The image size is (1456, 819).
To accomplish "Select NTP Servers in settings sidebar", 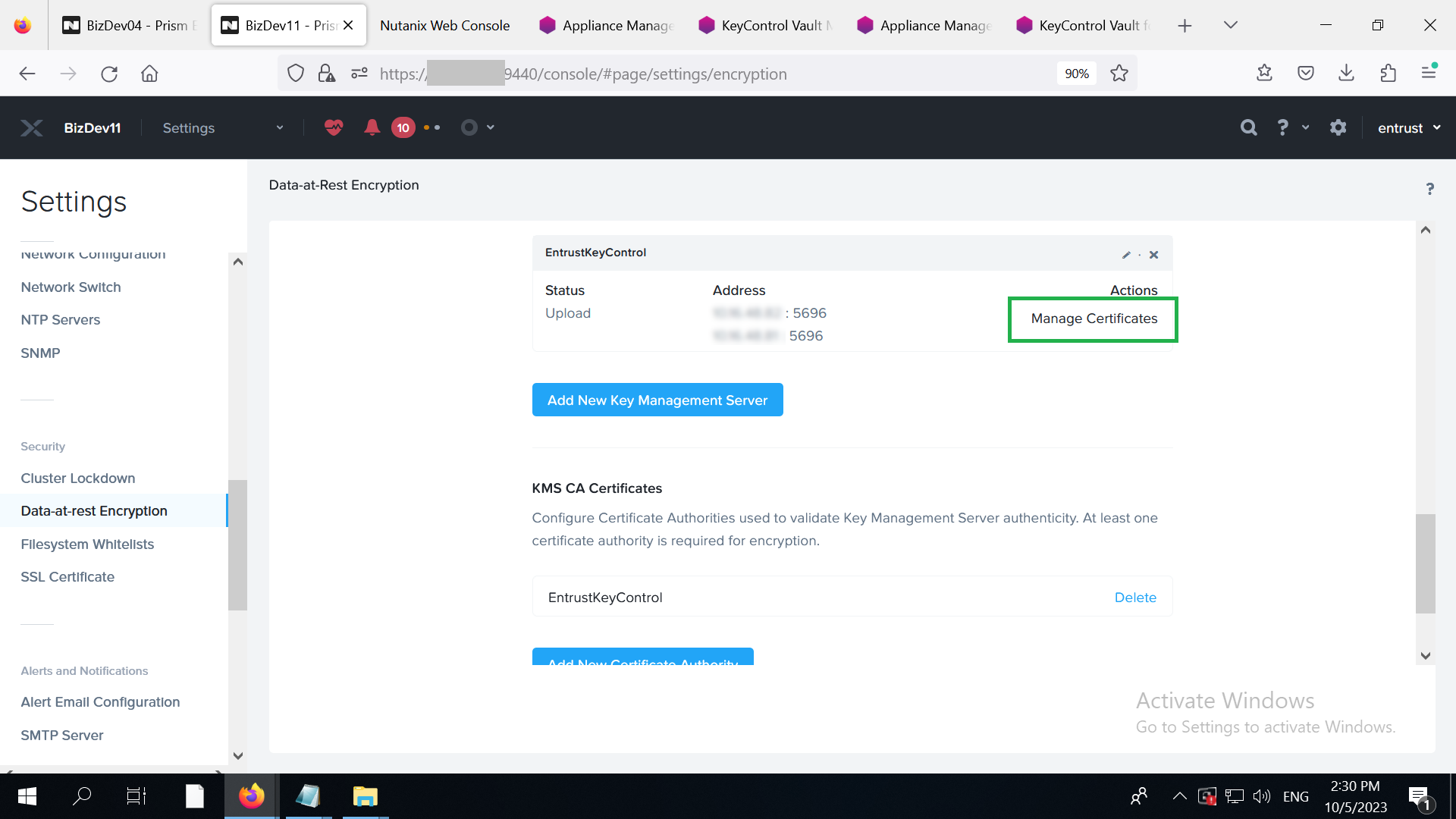I will [x=61, y=320].
